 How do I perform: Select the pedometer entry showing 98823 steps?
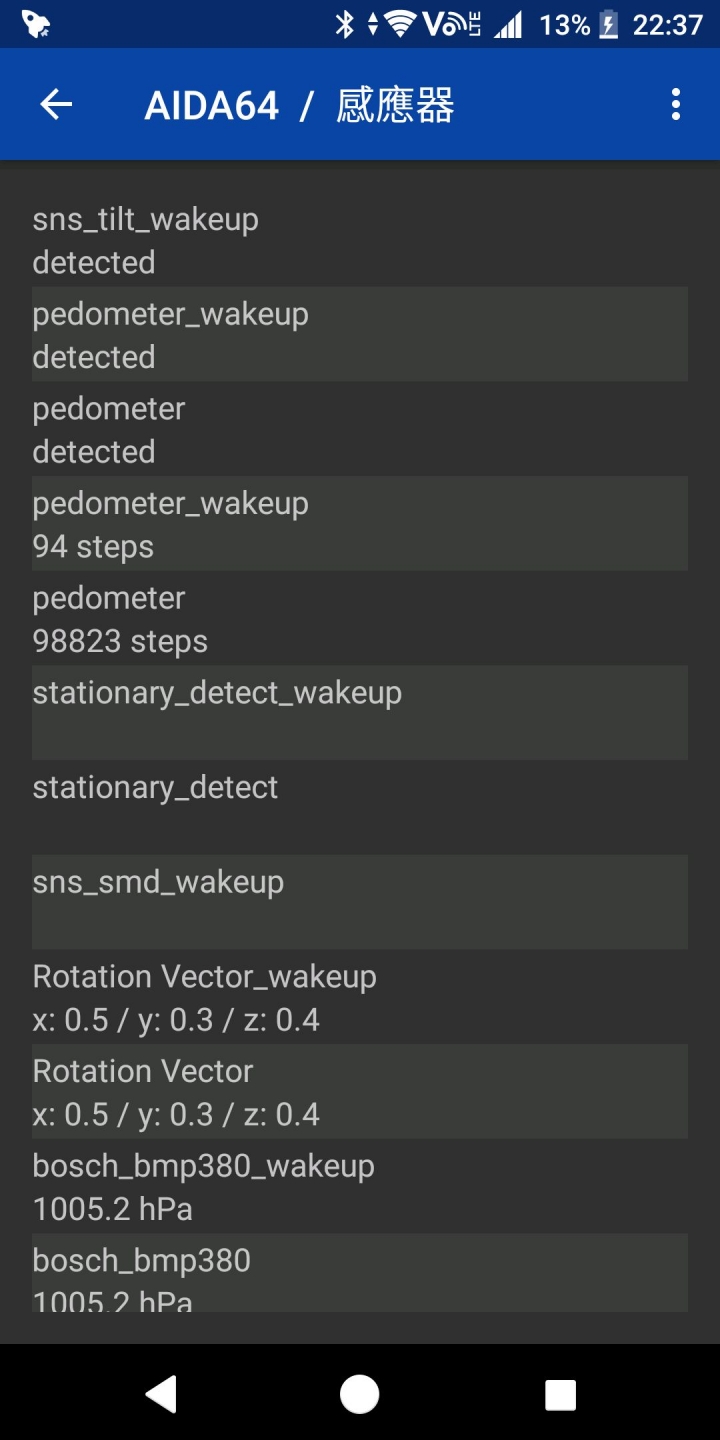(360, 619)
